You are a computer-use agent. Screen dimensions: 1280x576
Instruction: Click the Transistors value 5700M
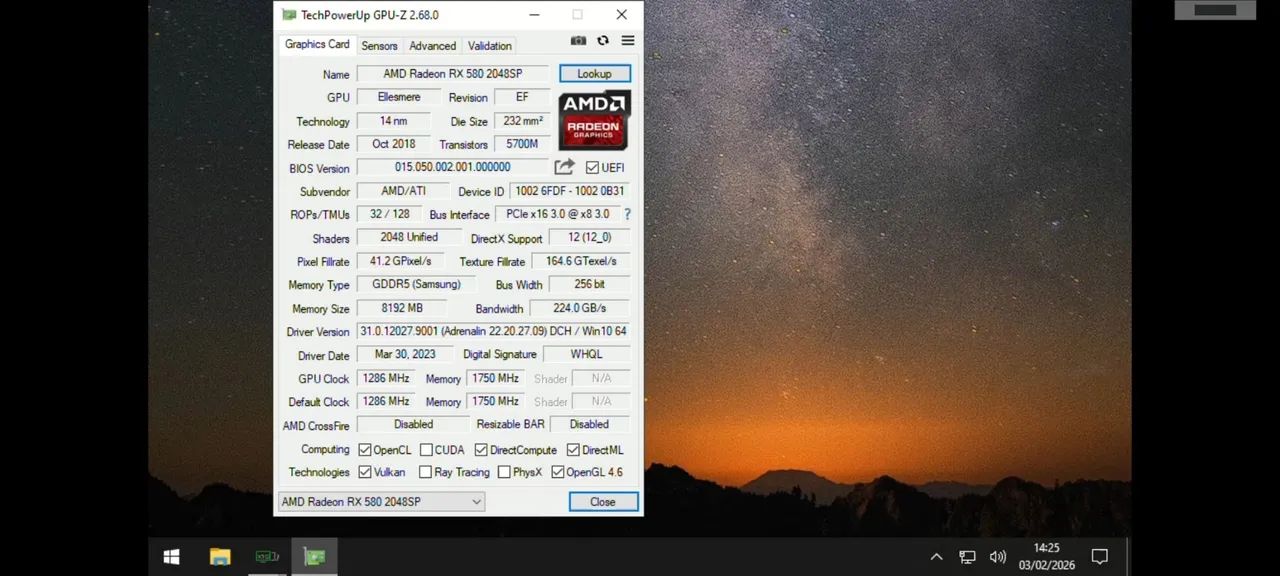pyautogui.click(x=522, y=144)
